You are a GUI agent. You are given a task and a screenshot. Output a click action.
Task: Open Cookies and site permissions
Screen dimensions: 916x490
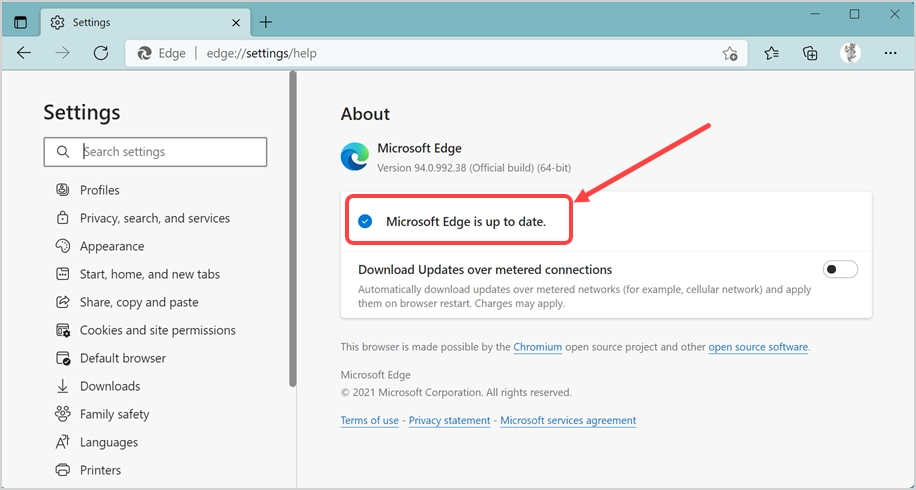157,330
